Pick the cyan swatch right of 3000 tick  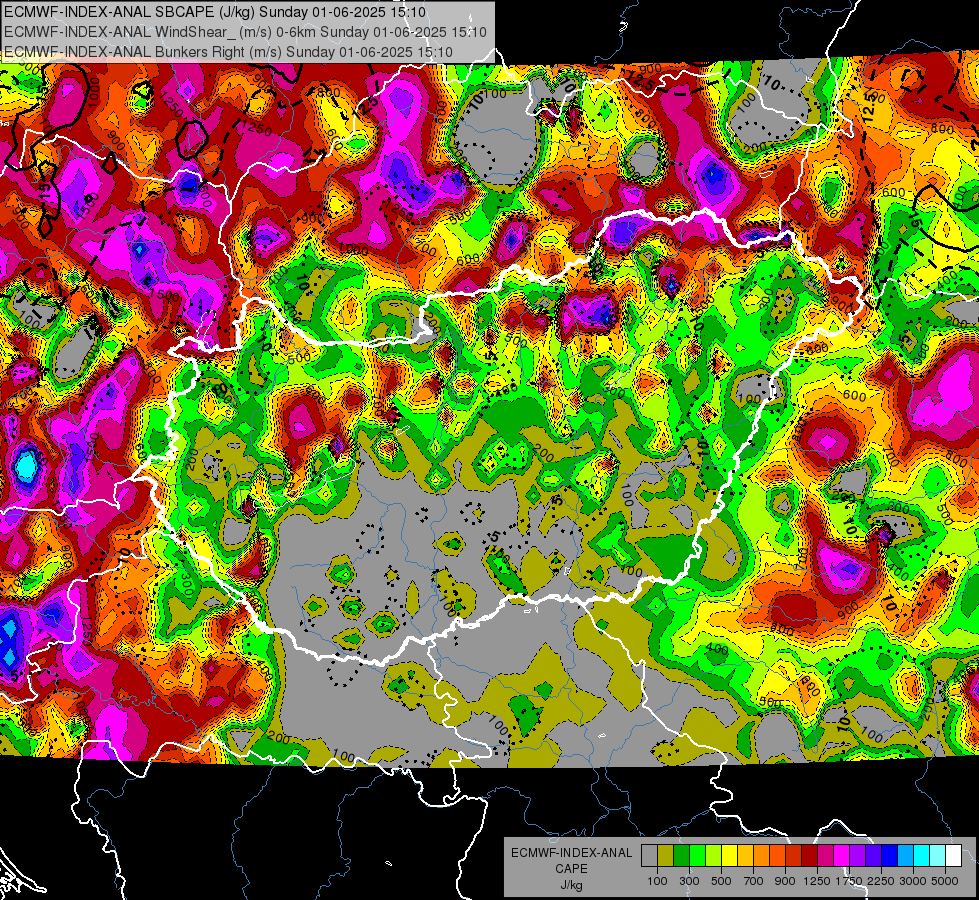(922, 855)
